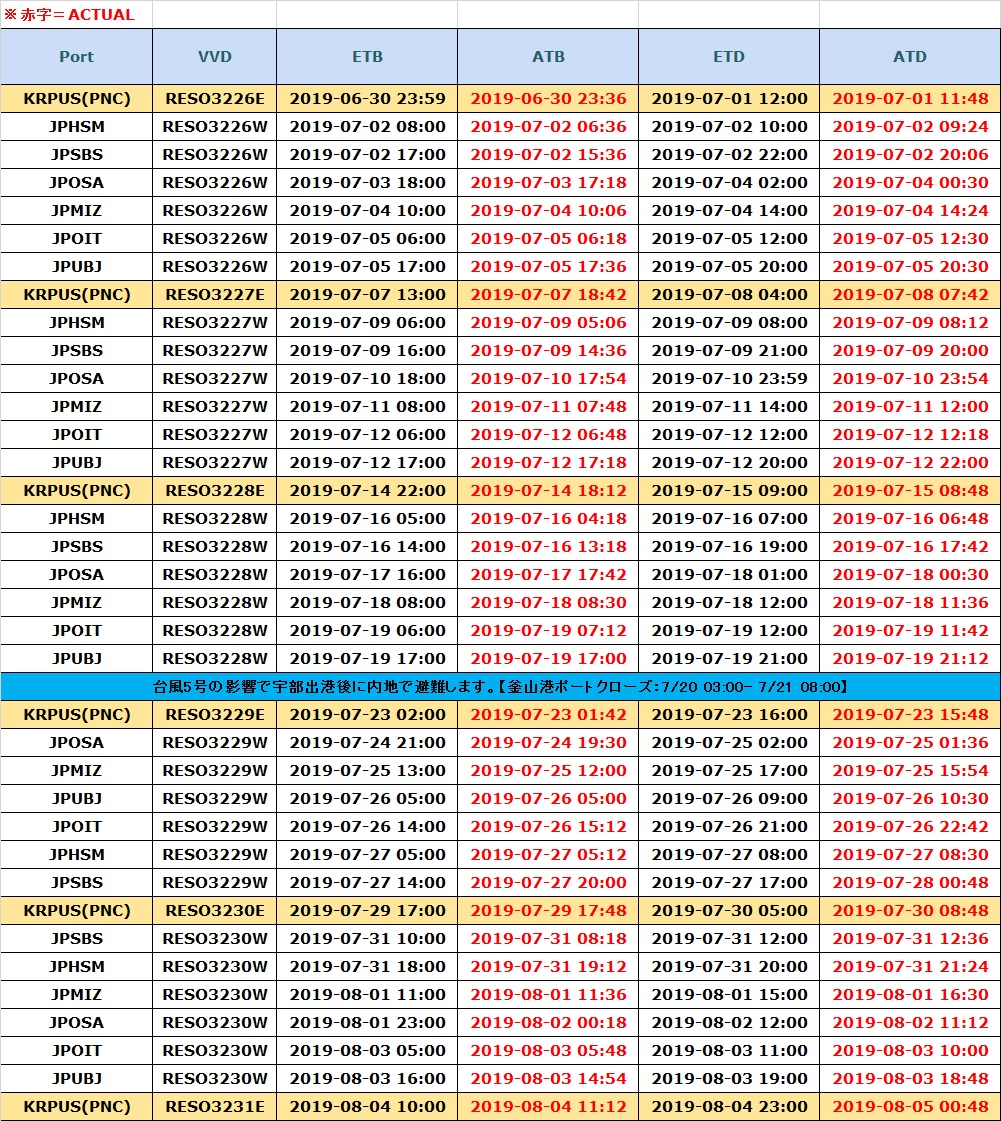This screenshot has width=1001, height=1121.
Task: Select VVD cell RESO3231E
Action: 214,1107
